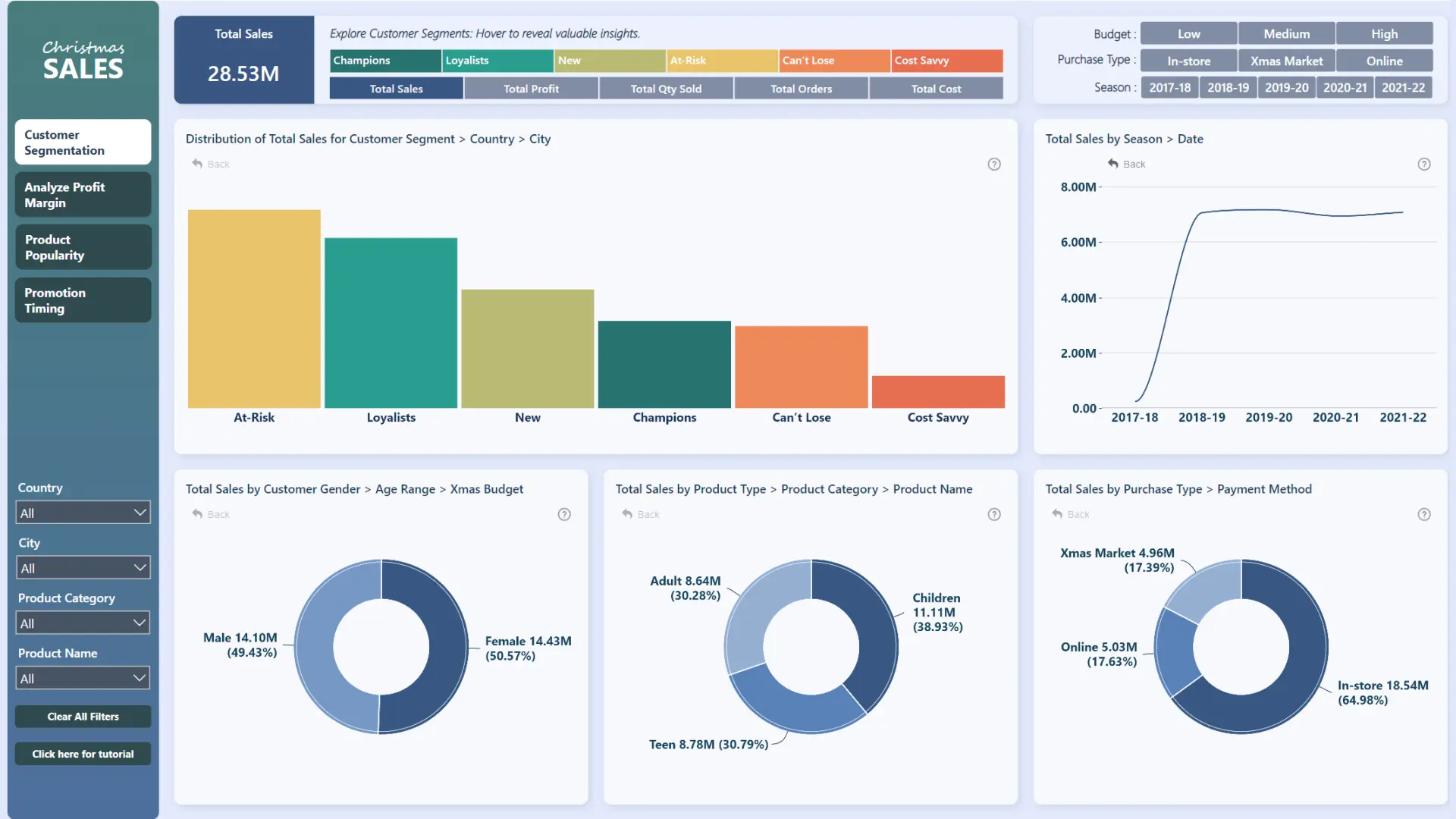Click the help icon on the Product Type chart
1456x819 pixels.
[994, 514]
